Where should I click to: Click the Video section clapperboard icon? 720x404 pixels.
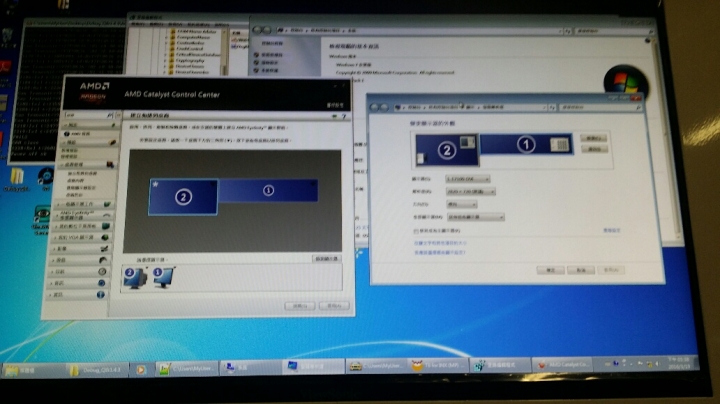pyautogui.click(x=104, y=249)
